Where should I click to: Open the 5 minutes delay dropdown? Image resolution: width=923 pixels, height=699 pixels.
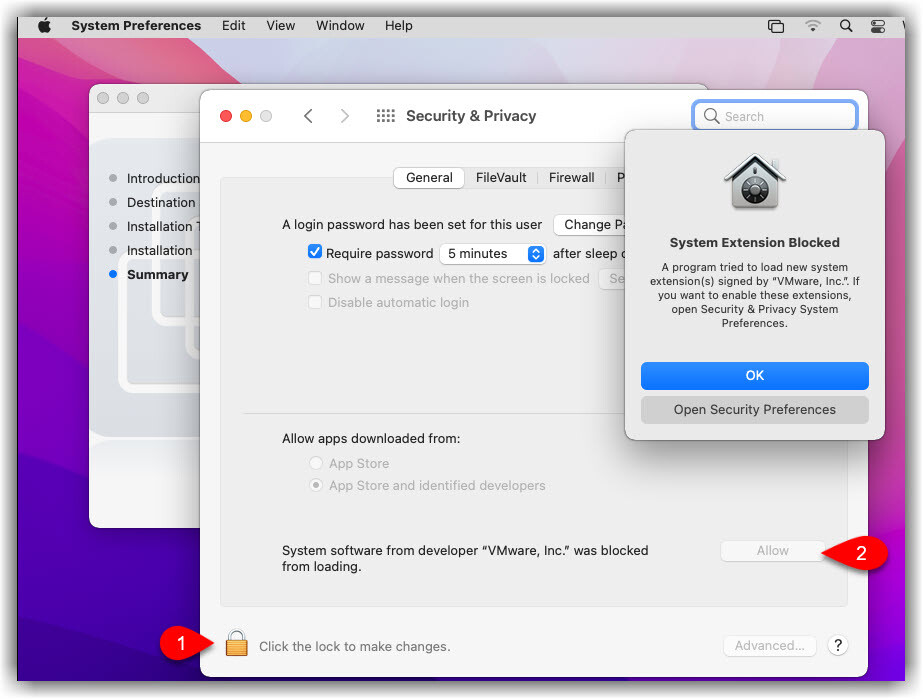tap(493, 254)
